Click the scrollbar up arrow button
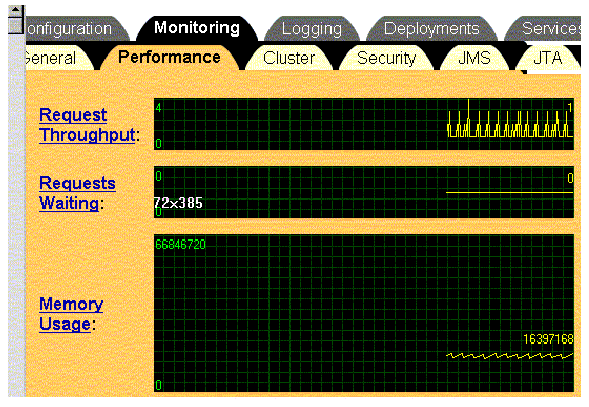The image size is (589, 407). coord(16,12)
